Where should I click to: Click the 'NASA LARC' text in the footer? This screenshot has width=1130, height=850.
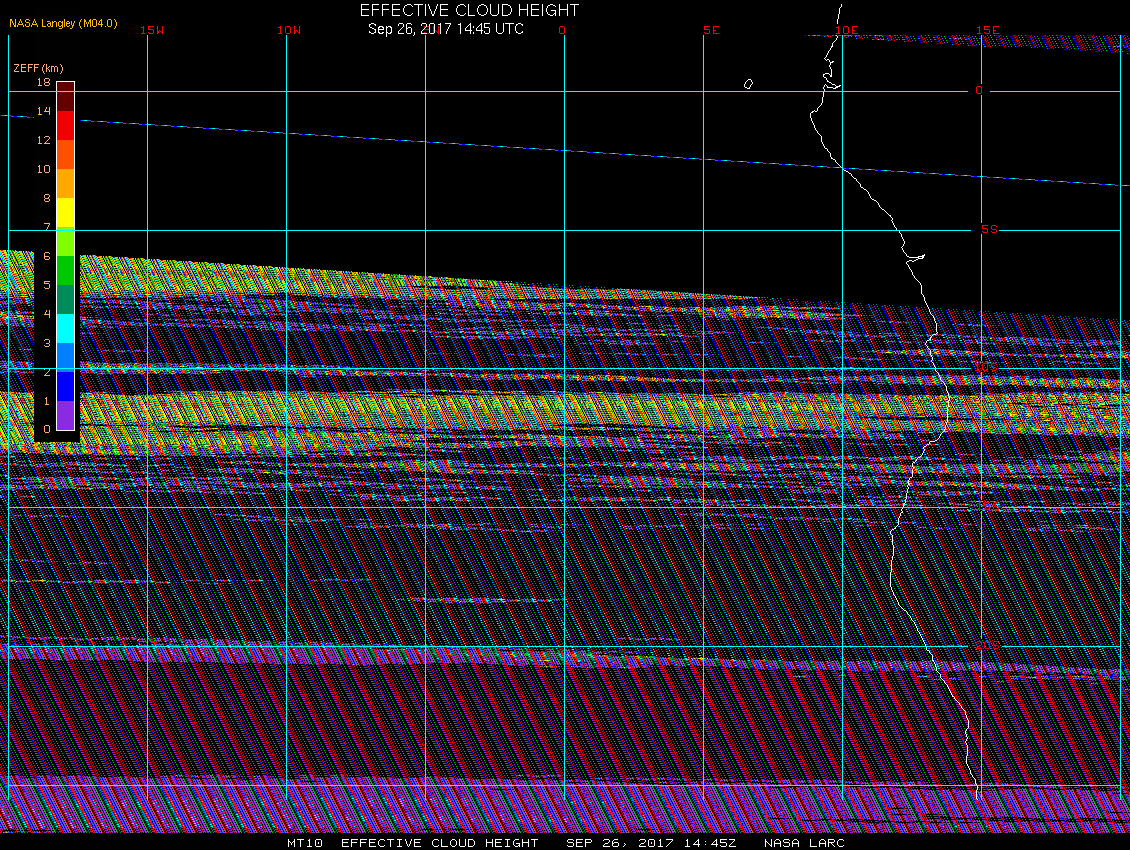tap(804, 843)
